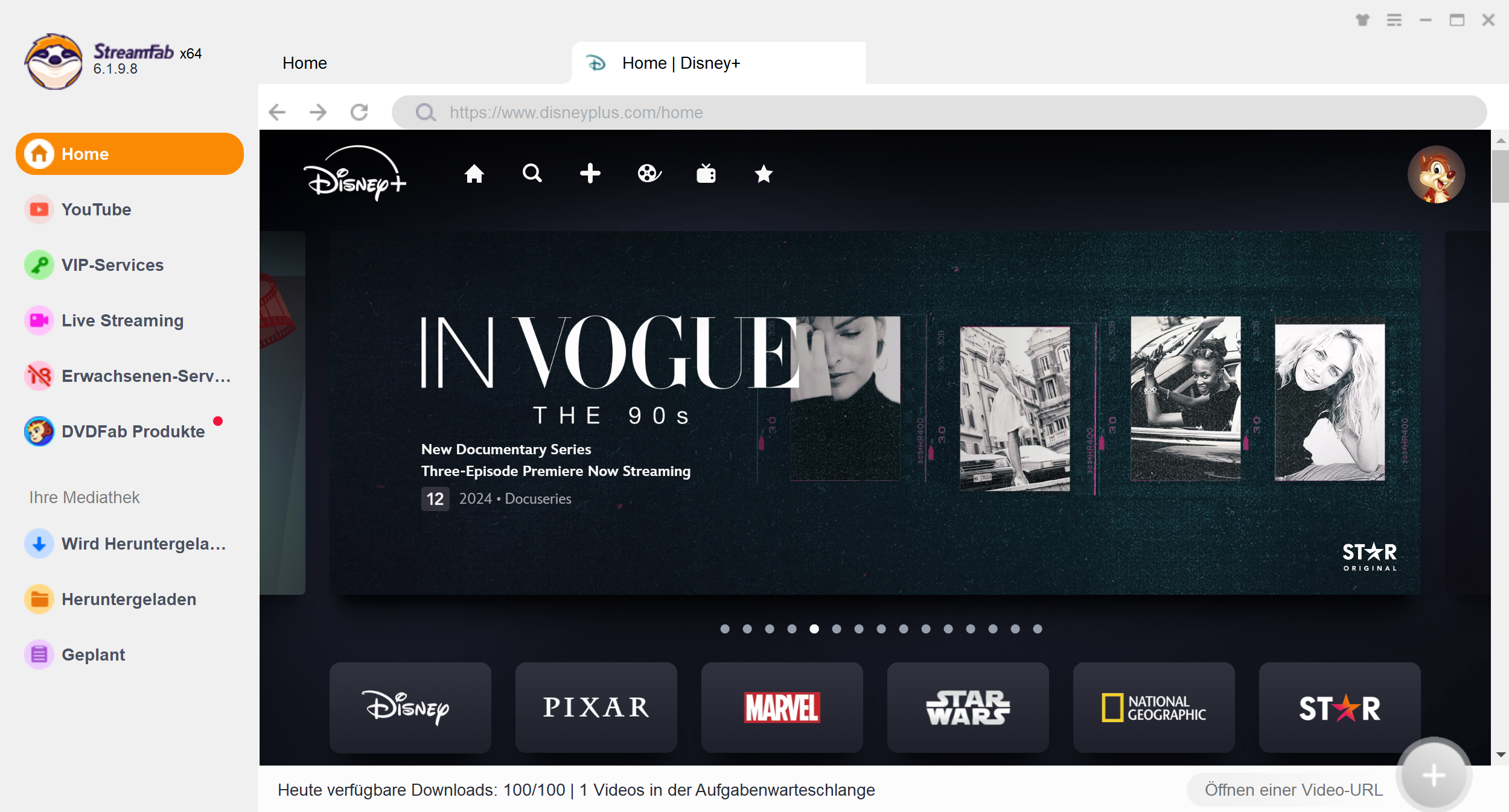
Task: Open Geplant scheduled tasks
Action: coord(130,655)
